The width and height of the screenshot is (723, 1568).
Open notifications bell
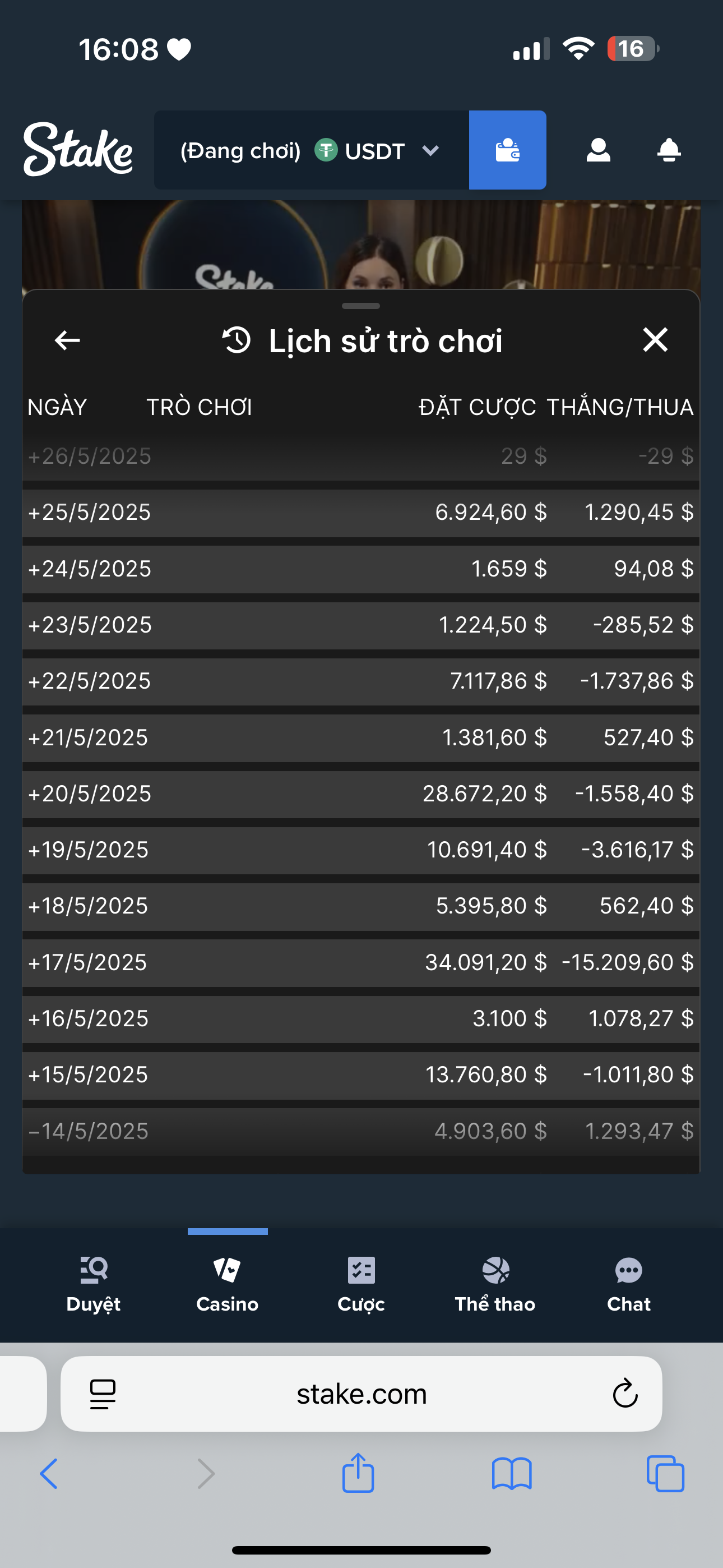[x=668, y=150]
